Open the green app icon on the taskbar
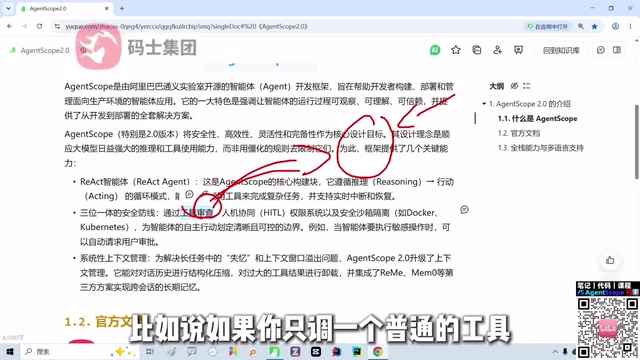 (x=274, y=351)
